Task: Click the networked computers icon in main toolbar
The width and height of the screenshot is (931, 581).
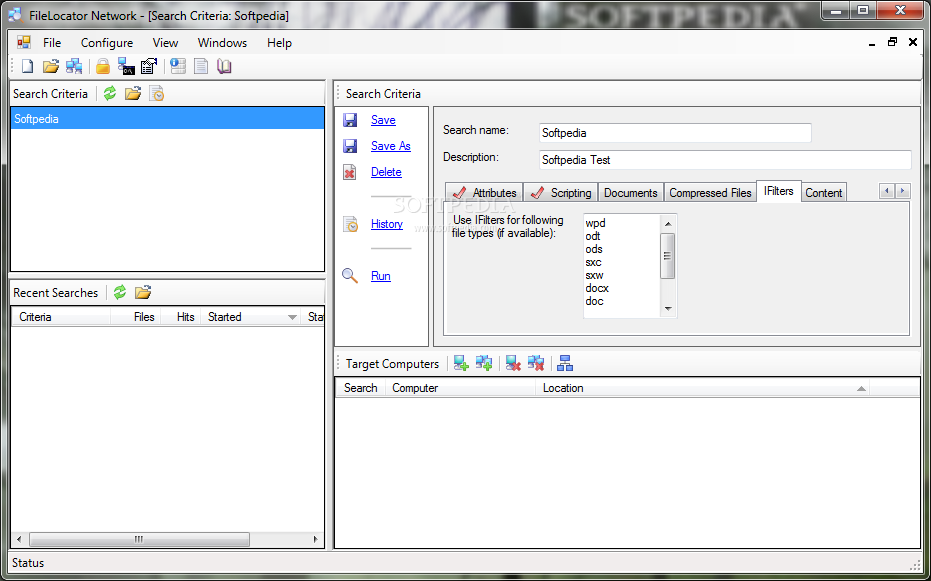Action: coord(74,66)
